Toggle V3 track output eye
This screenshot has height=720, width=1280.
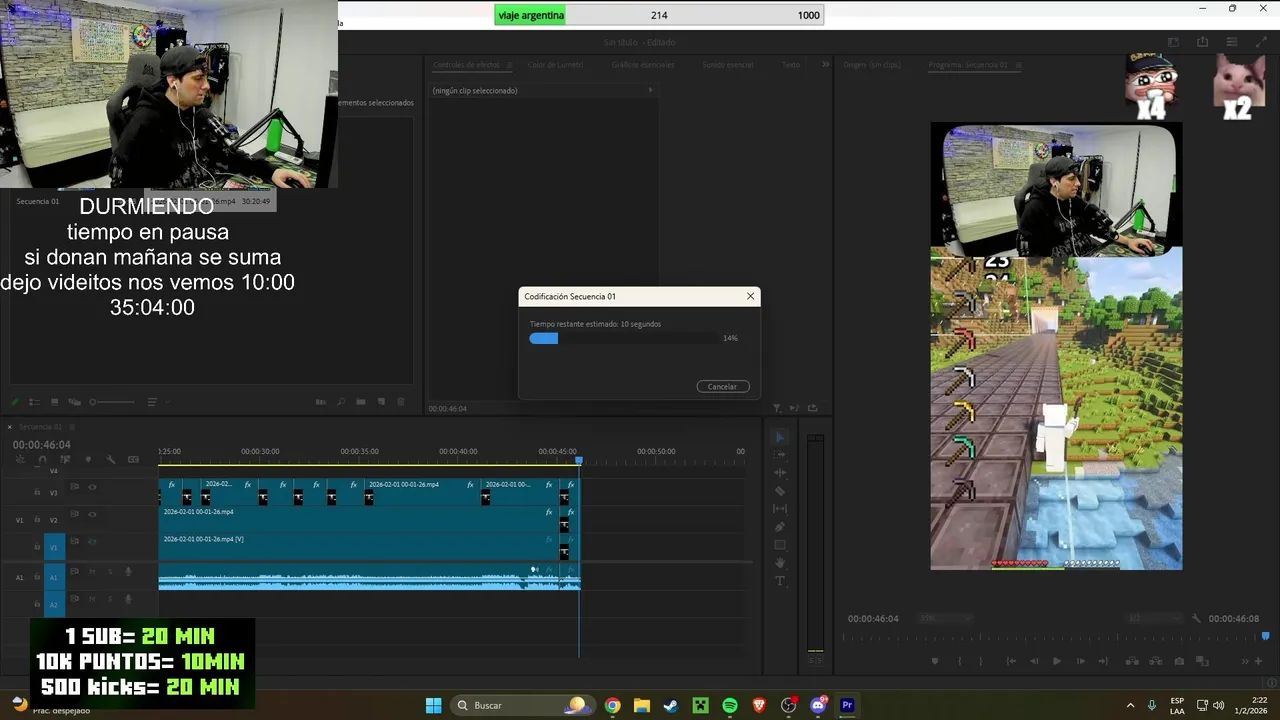[x=92, y=487]
